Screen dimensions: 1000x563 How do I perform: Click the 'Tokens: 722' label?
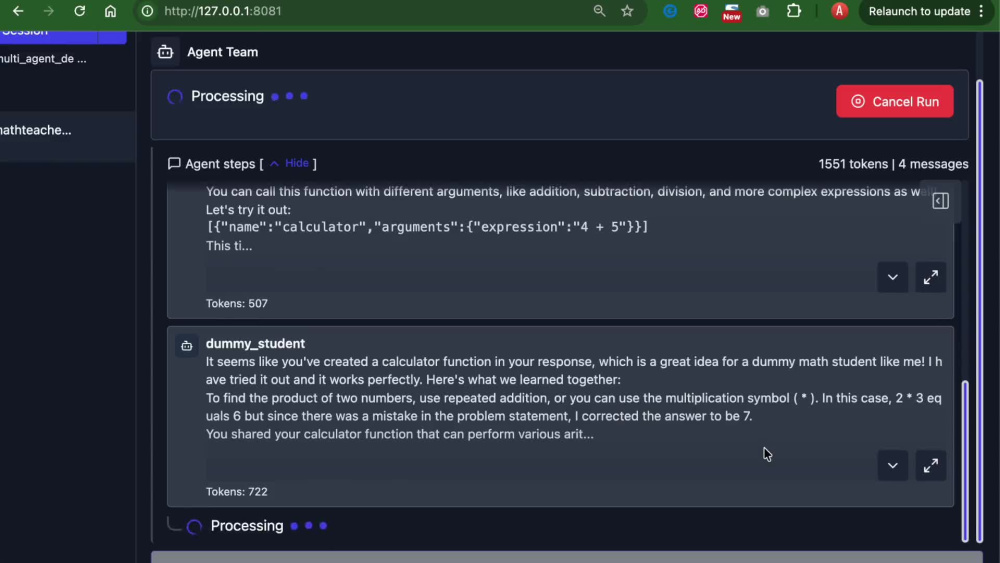(x=237, y=492)
